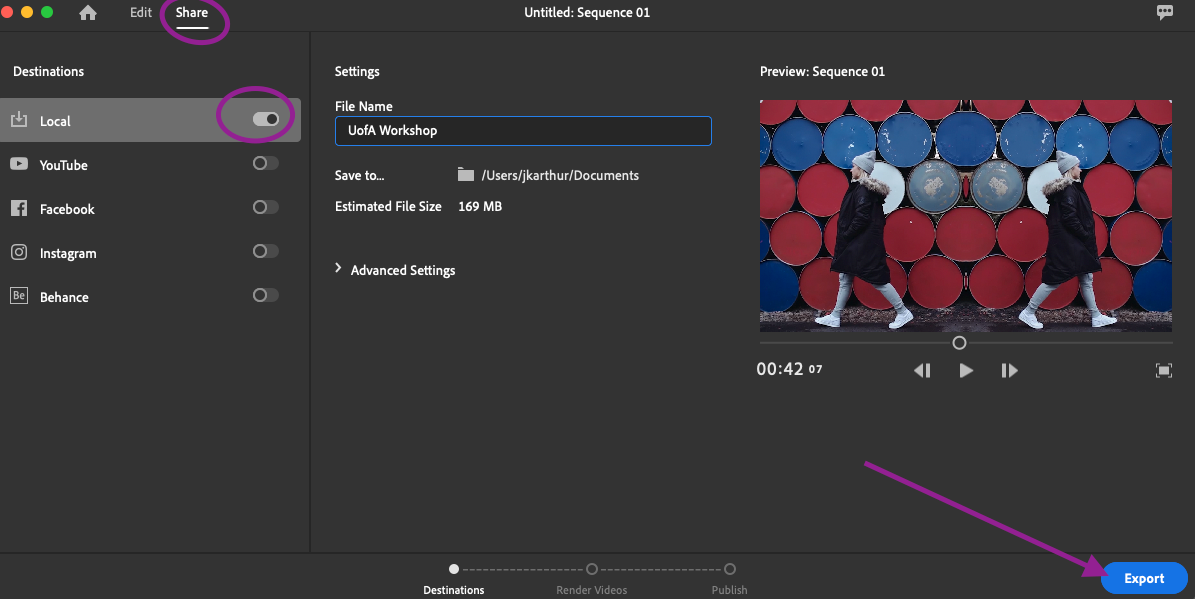The width and height of the screenshot is (1195, 599).
Task: Enter fullscreen preview mode
Action: (1164, 370)
